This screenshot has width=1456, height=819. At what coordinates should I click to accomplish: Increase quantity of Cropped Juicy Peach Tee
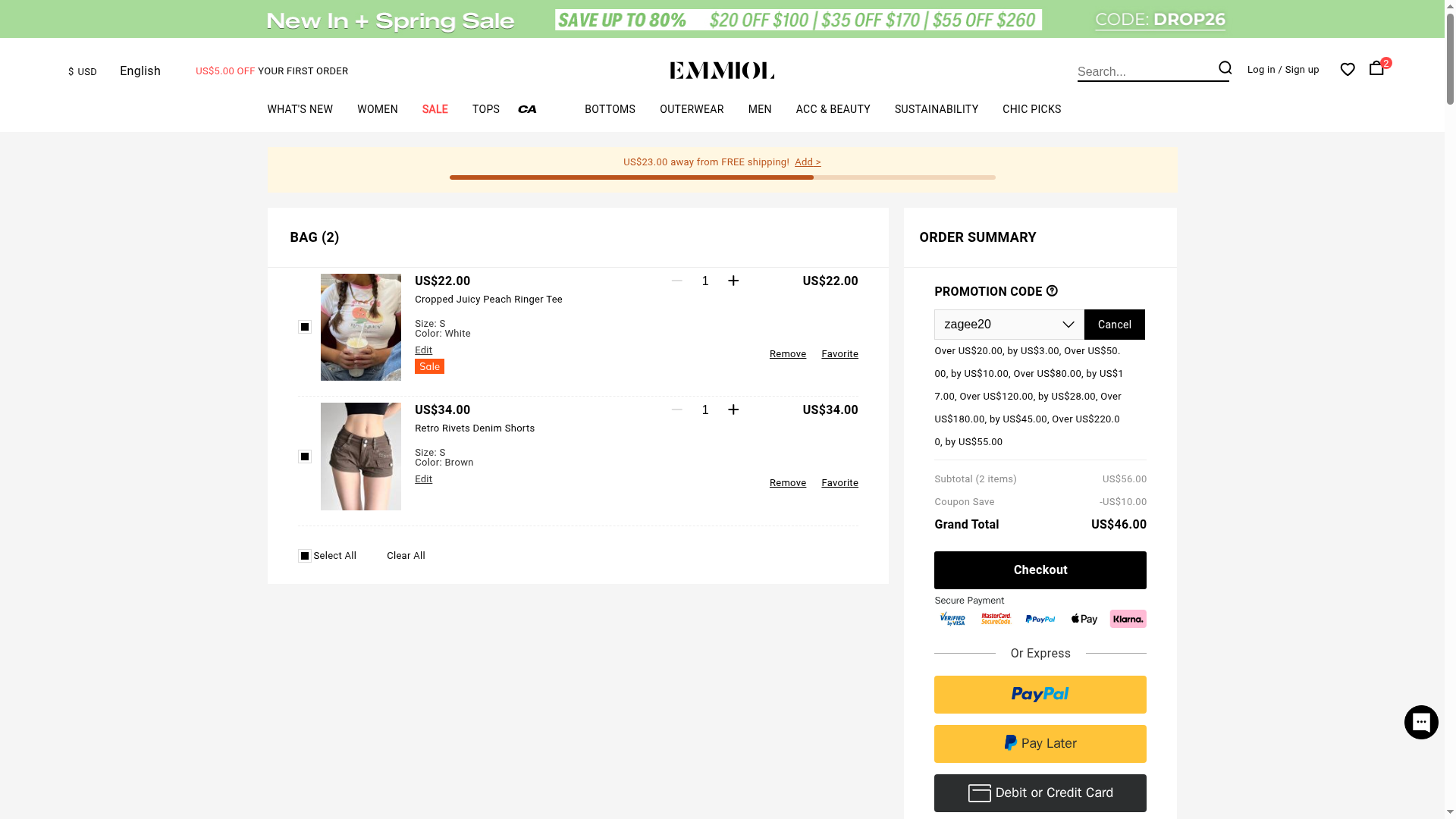pos(733,281)
